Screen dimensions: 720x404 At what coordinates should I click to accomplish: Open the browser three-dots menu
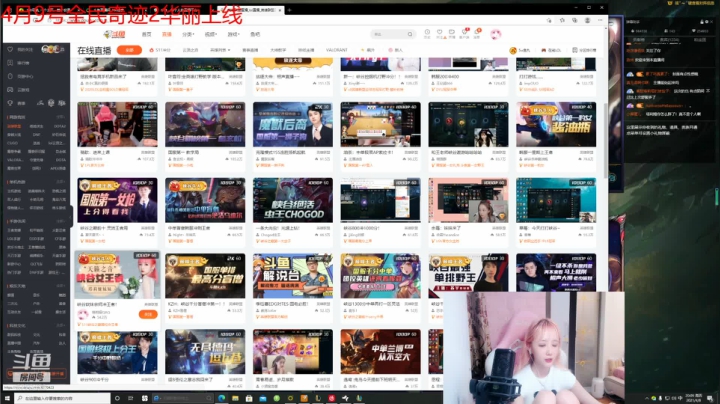(x=600, y=21)
